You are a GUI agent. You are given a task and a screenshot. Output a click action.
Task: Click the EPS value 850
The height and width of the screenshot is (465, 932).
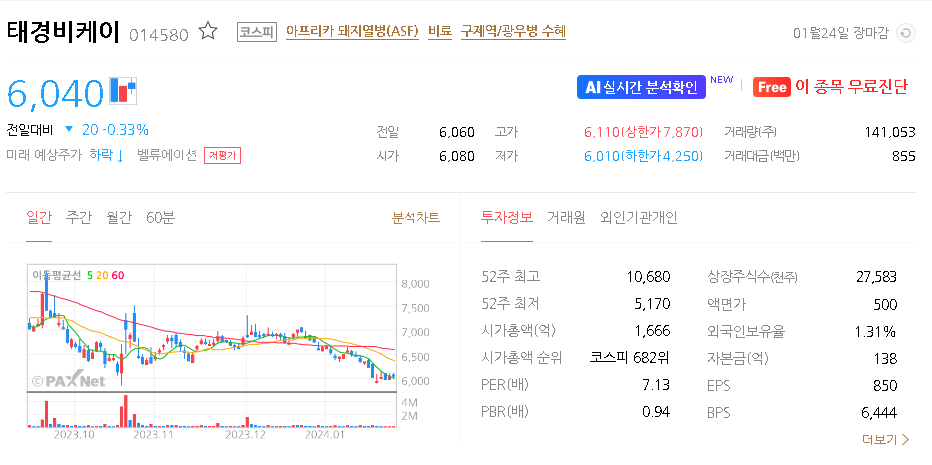885,385
